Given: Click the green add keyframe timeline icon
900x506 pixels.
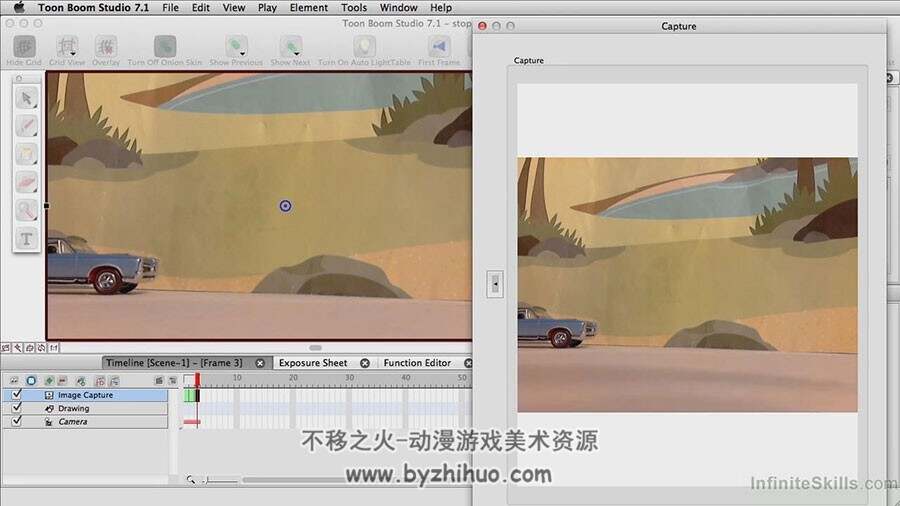Looking at the screenshot, I should click(49, 380).
